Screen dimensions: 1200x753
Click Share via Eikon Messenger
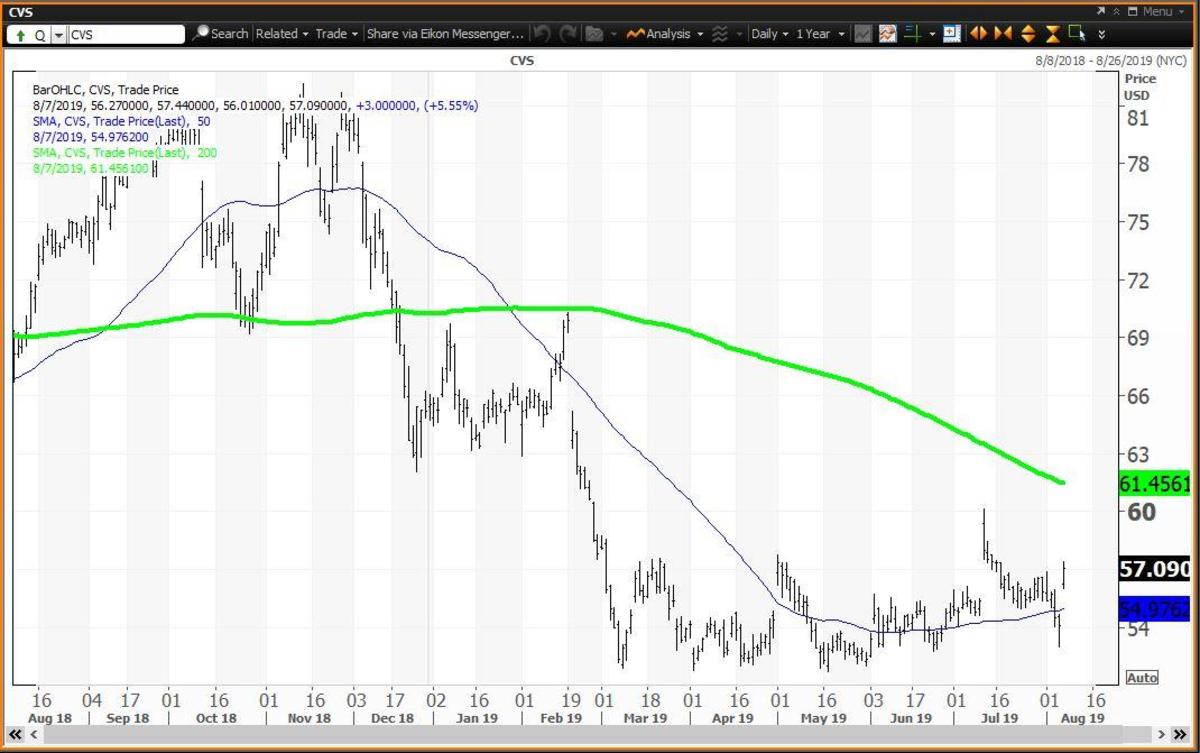click(x=445, y=33)
